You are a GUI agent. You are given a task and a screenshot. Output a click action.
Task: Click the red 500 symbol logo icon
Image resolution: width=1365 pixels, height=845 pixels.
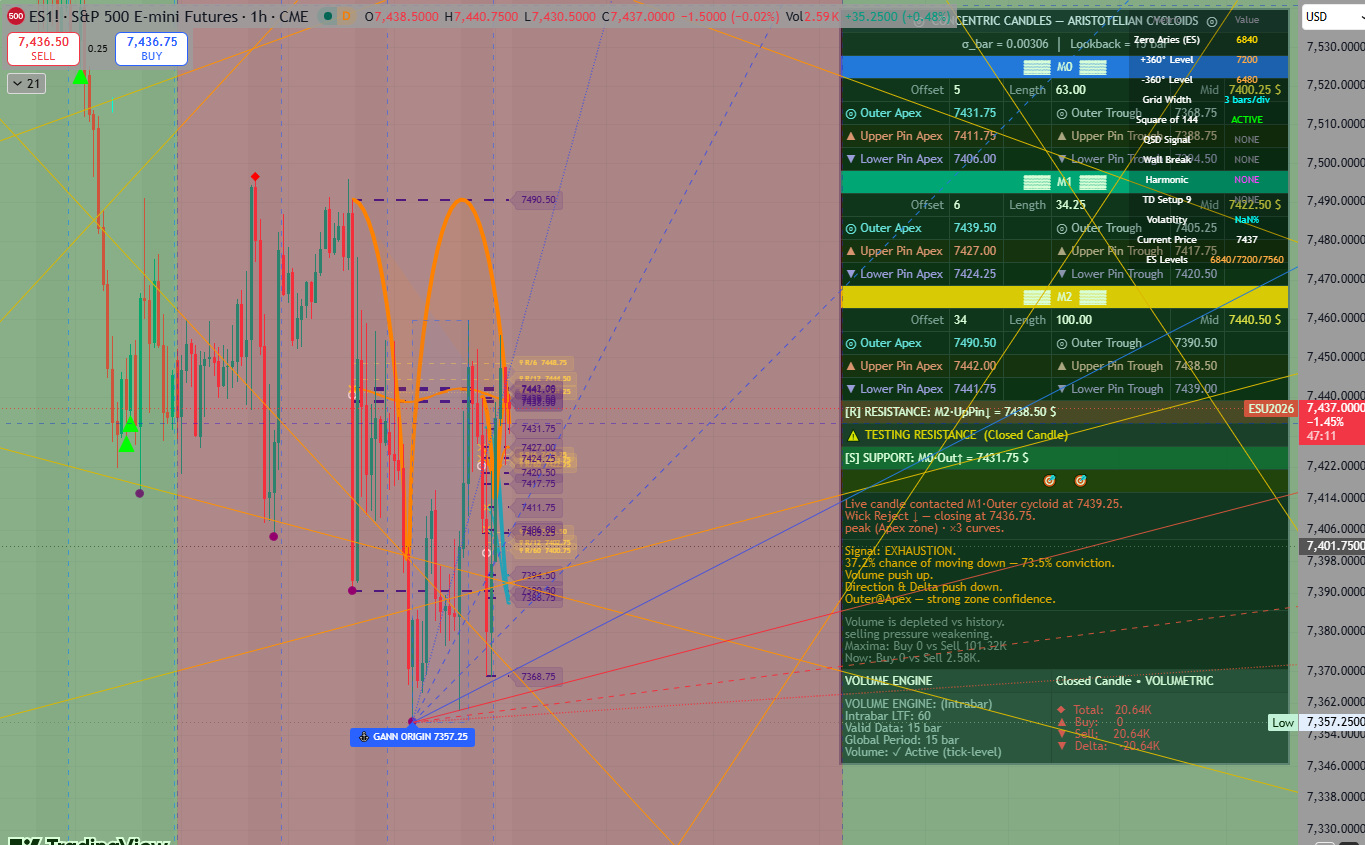pyautogui.click(x=15, y=17)
